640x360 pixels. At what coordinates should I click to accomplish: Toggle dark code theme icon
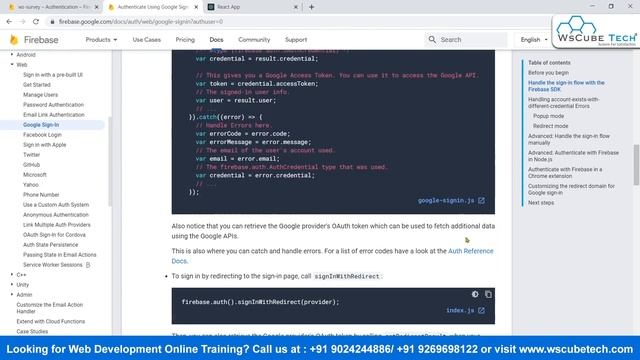tap(475, 294)
